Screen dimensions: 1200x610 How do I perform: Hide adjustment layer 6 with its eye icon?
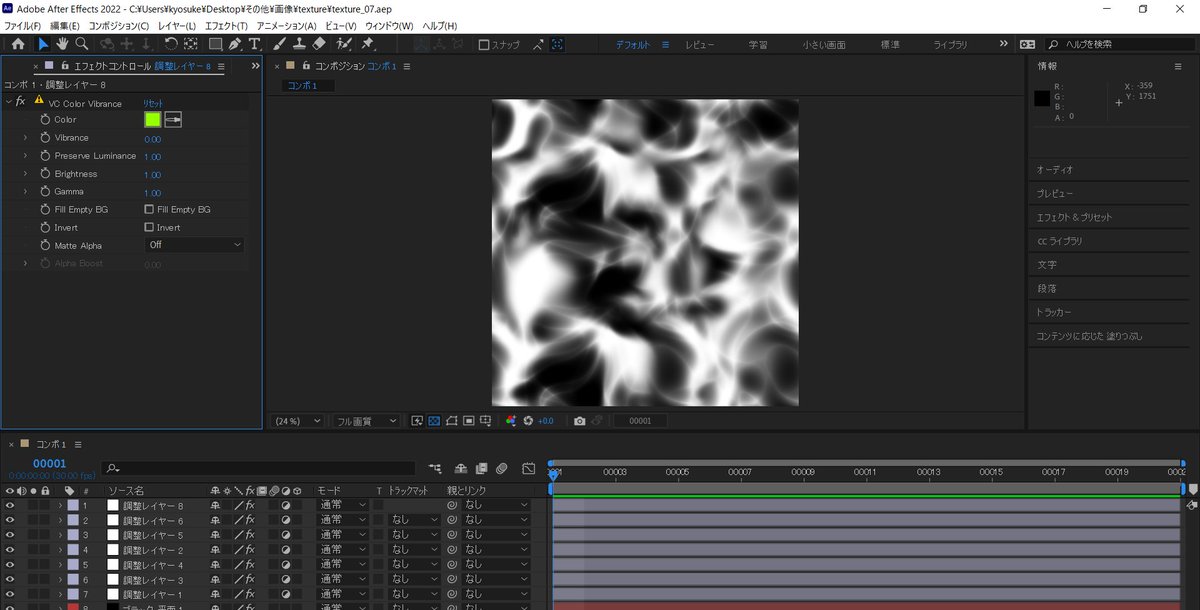(10, 521)
